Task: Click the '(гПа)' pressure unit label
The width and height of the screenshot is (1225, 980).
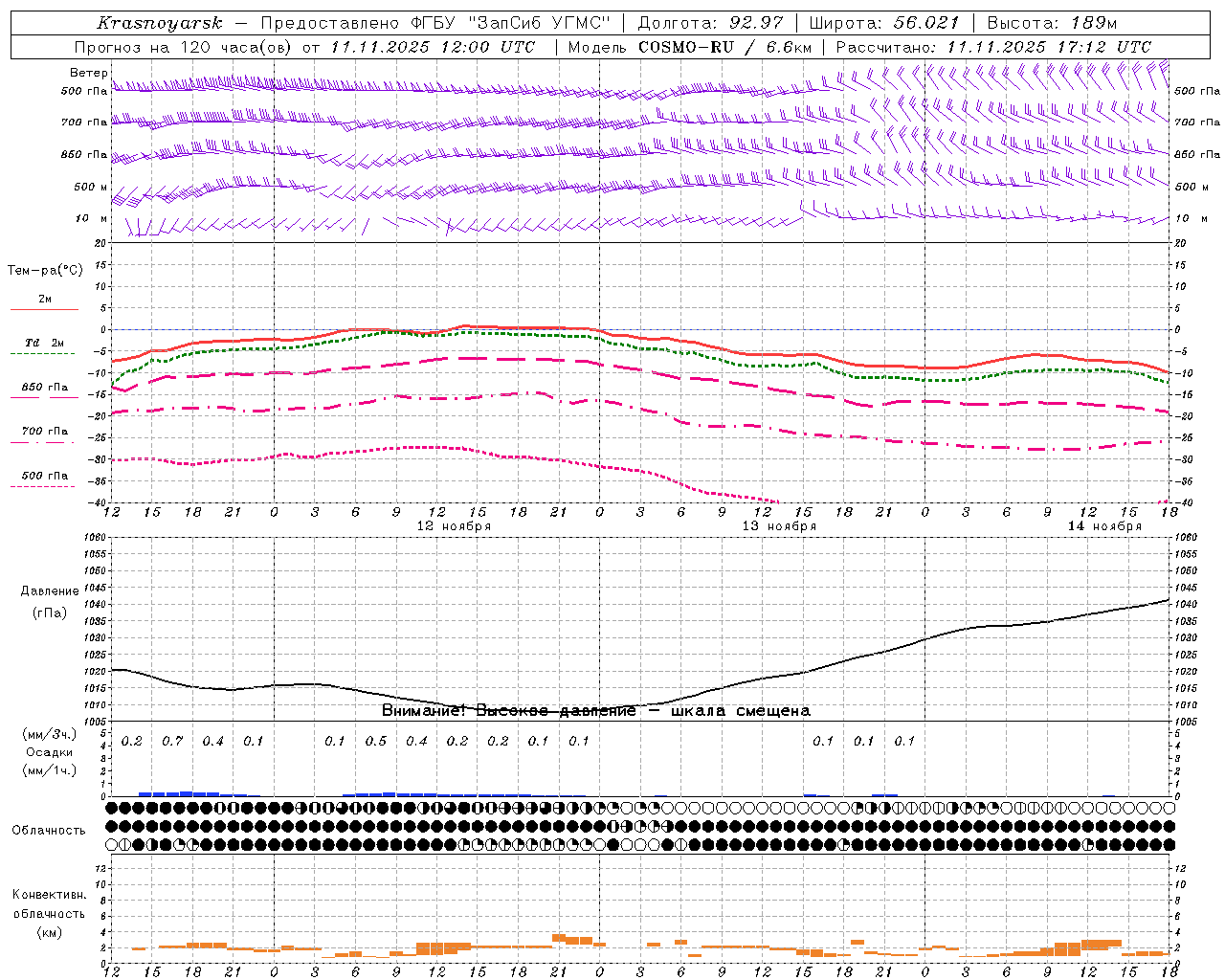Action: [50, 612]
